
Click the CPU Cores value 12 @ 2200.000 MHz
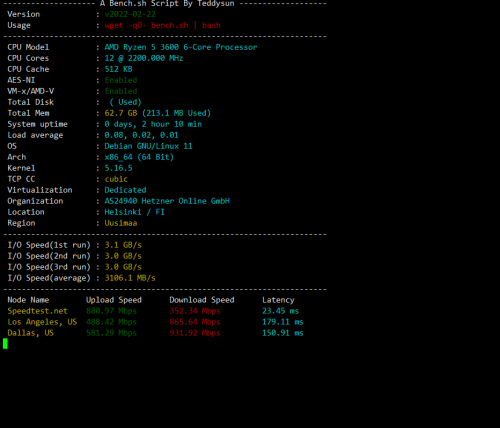pyautogui.click(x=144, y=58)
